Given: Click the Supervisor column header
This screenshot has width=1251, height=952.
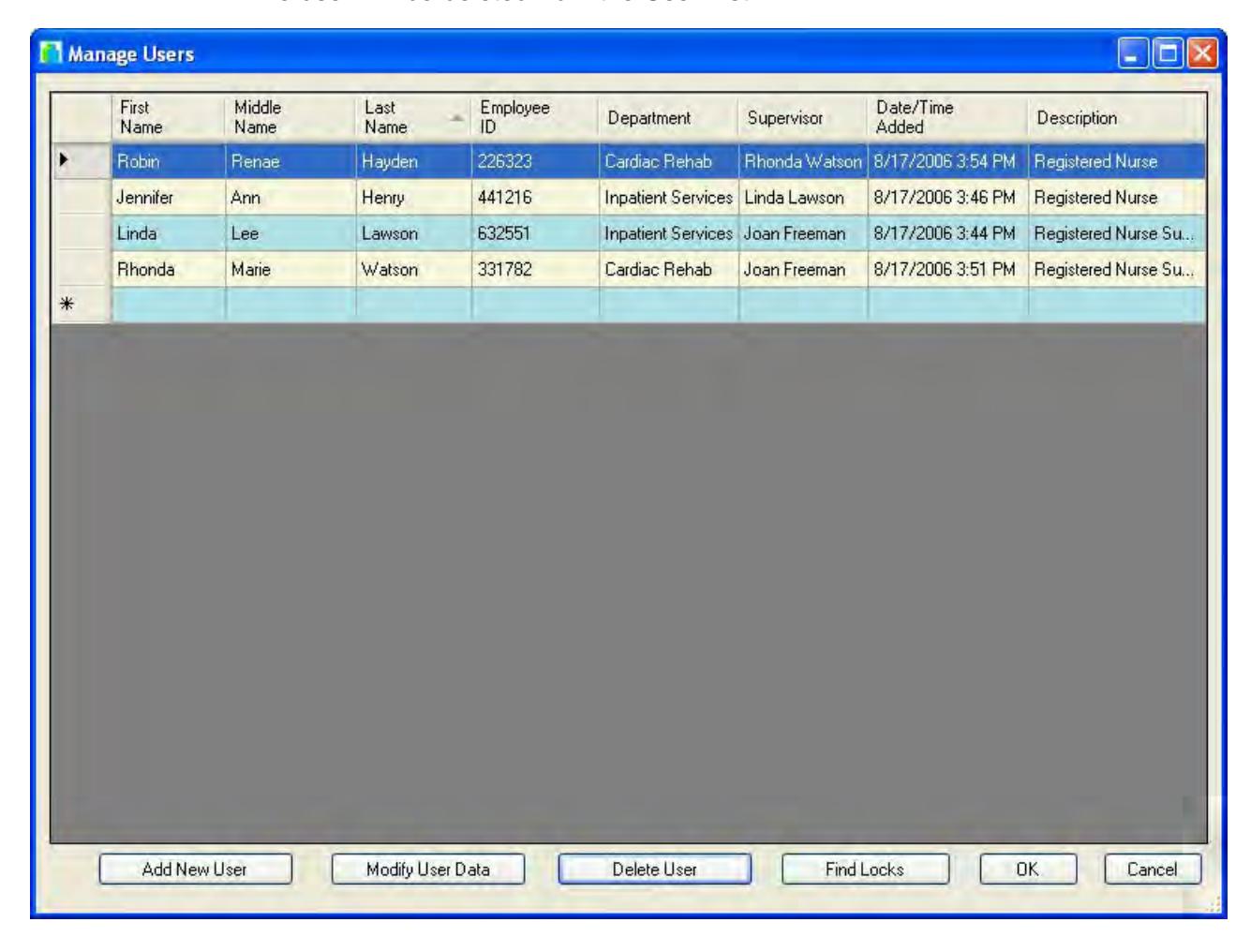Looking at the screenshot, I should click(x=804, y=118).
